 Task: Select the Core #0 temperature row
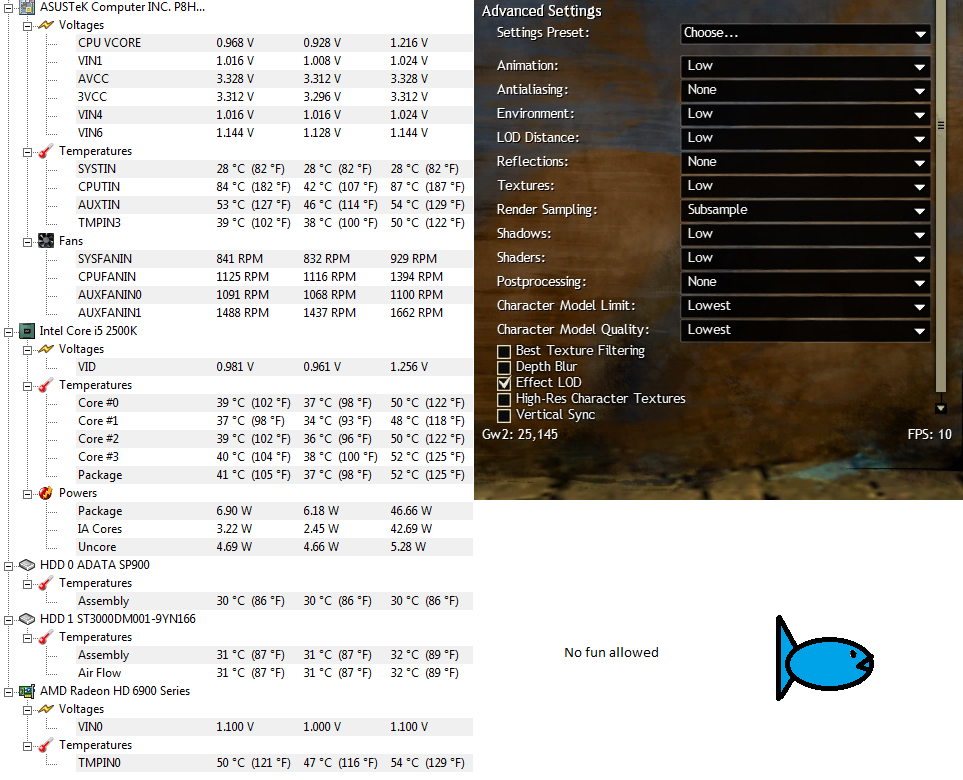[274, 403]
